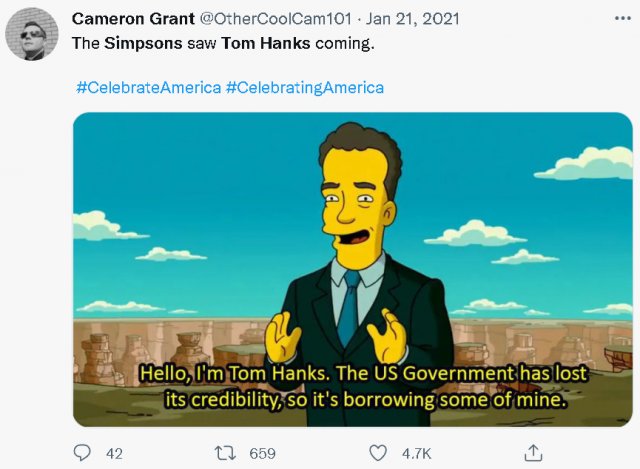
Task: Click the reply speech bubble icon
Action: [83, 453]
